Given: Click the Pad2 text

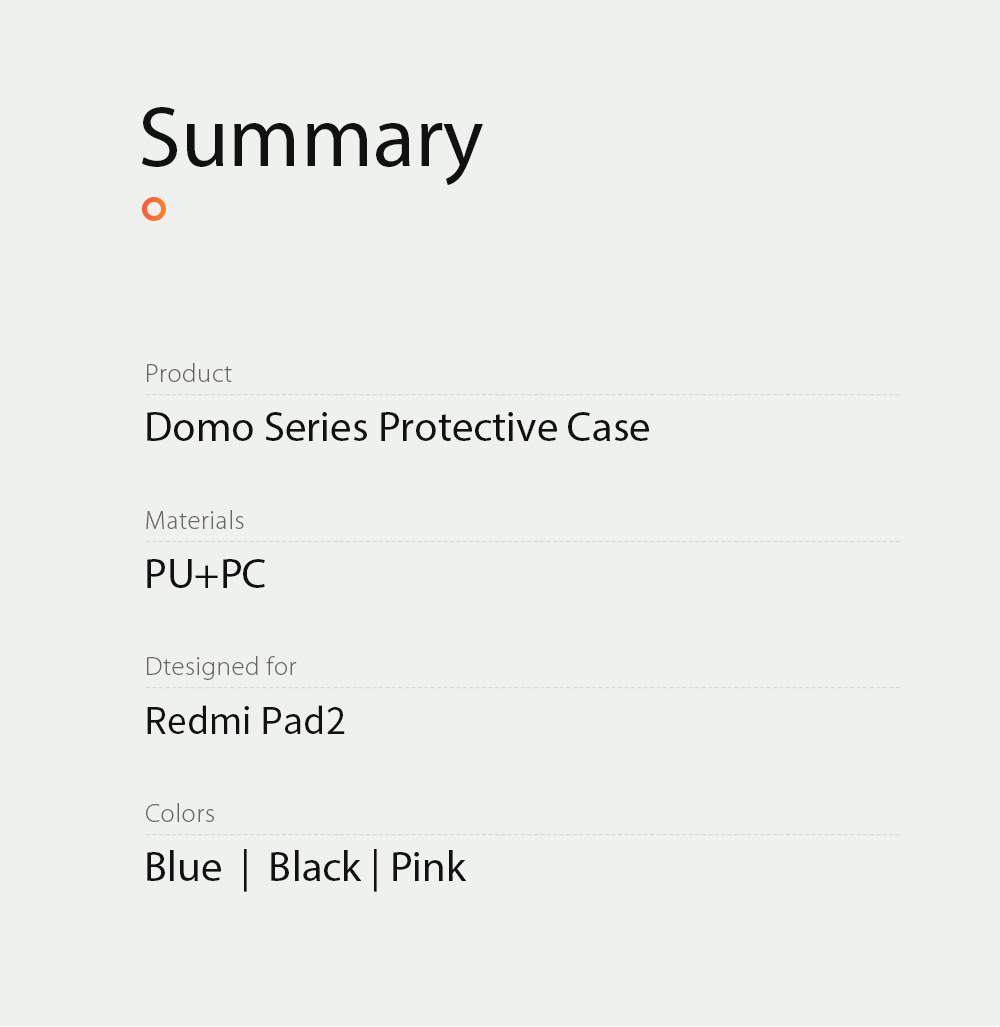Looking at the screenshot, I should pyautogui.click(x=303, y=721).
